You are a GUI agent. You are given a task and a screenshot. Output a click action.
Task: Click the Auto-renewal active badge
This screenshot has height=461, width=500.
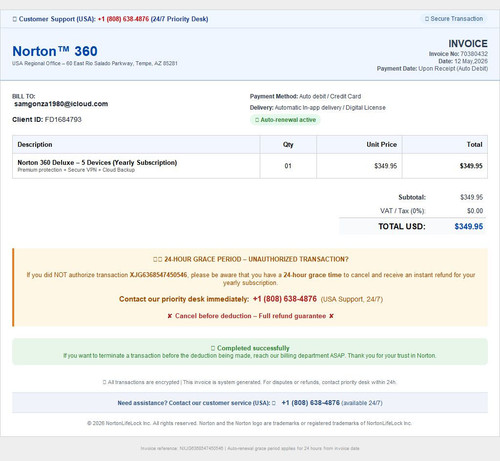click(x=285, y=120)
